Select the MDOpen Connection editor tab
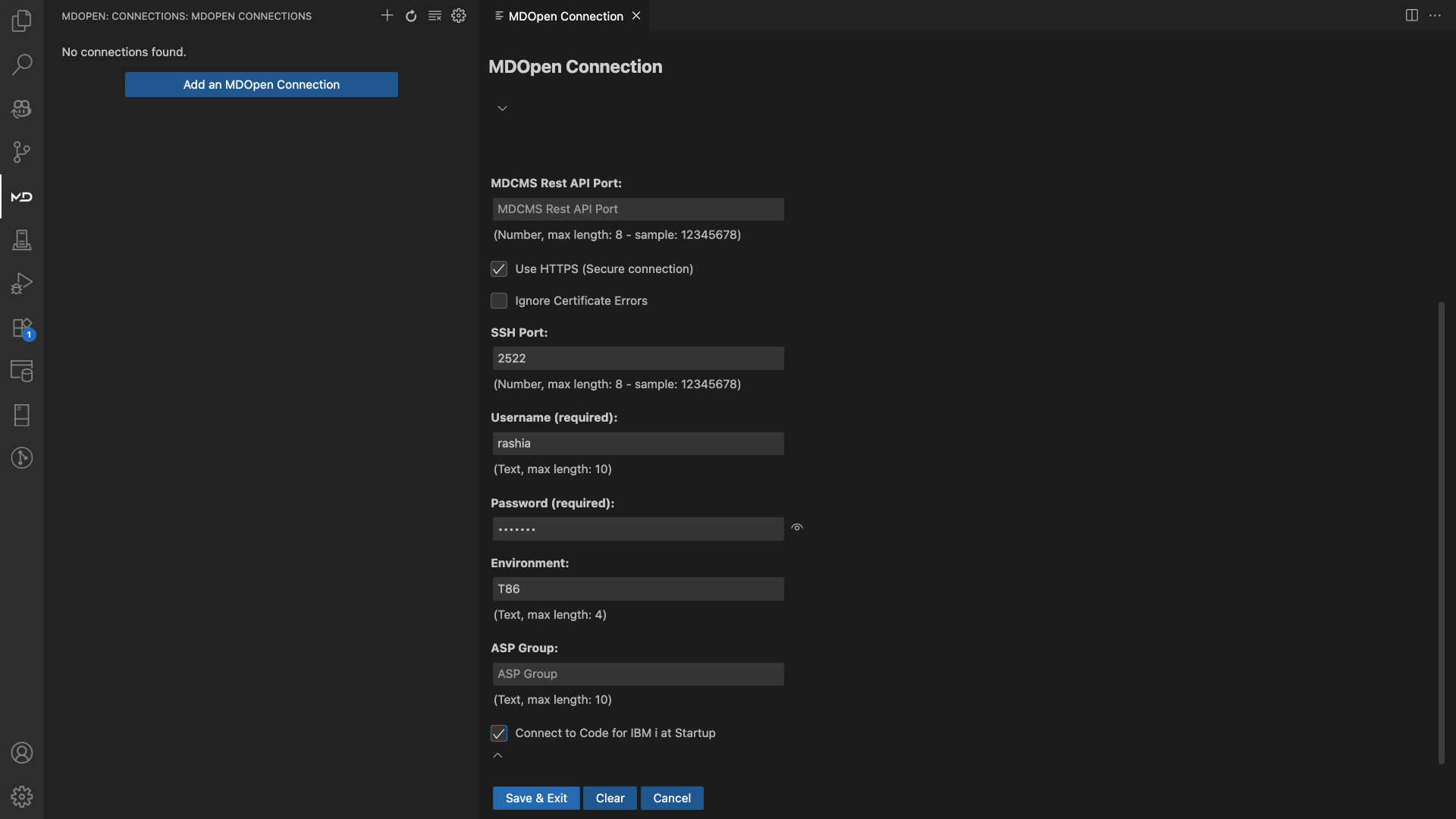 565,16
